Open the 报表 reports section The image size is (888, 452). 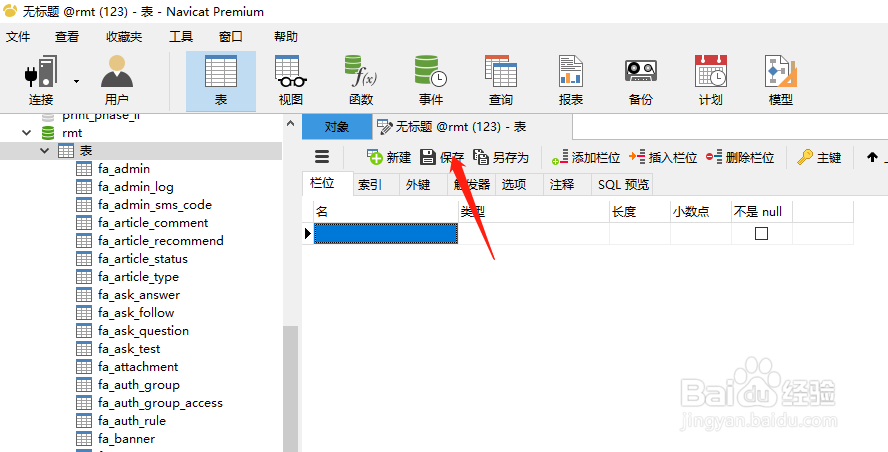[571, 81]
